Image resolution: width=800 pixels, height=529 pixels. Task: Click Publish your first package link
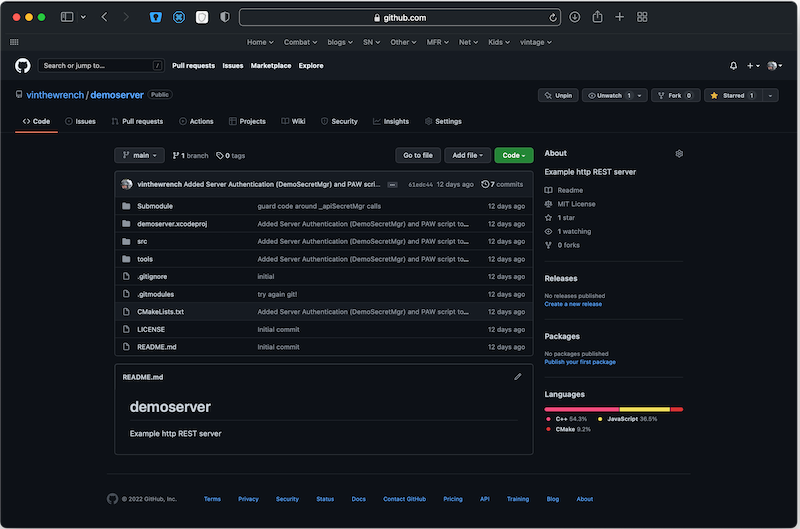tap(580, 362)
